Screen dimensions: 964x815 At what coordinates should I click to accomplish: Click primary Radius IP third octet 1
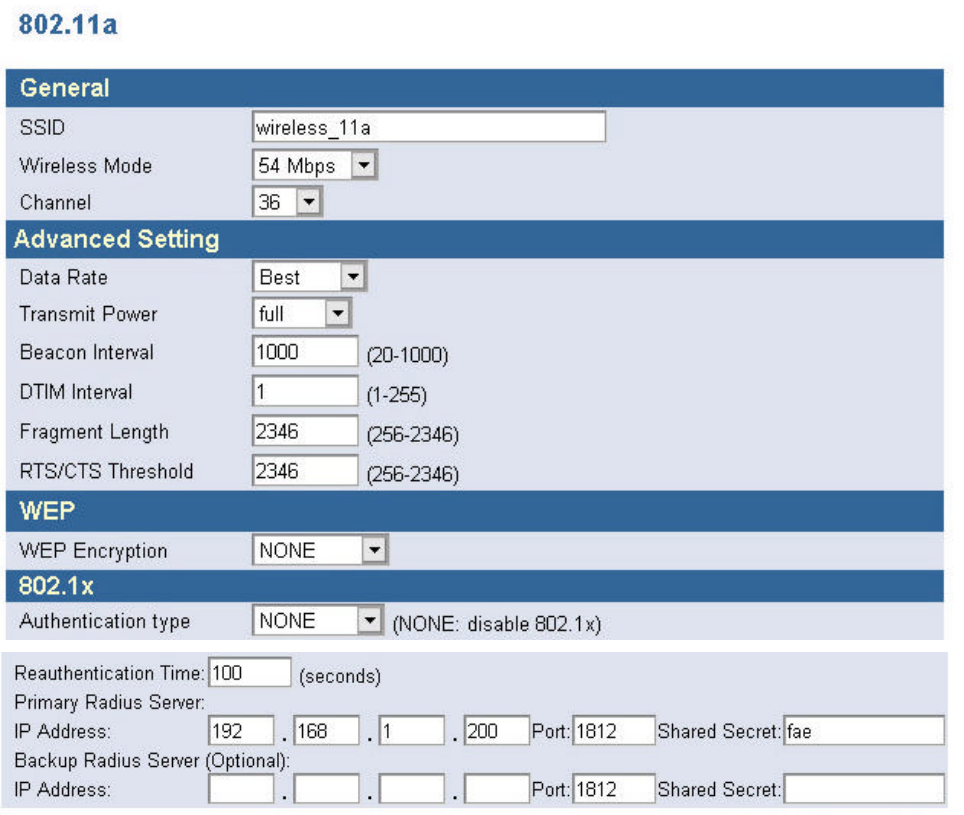pos(411,731)
